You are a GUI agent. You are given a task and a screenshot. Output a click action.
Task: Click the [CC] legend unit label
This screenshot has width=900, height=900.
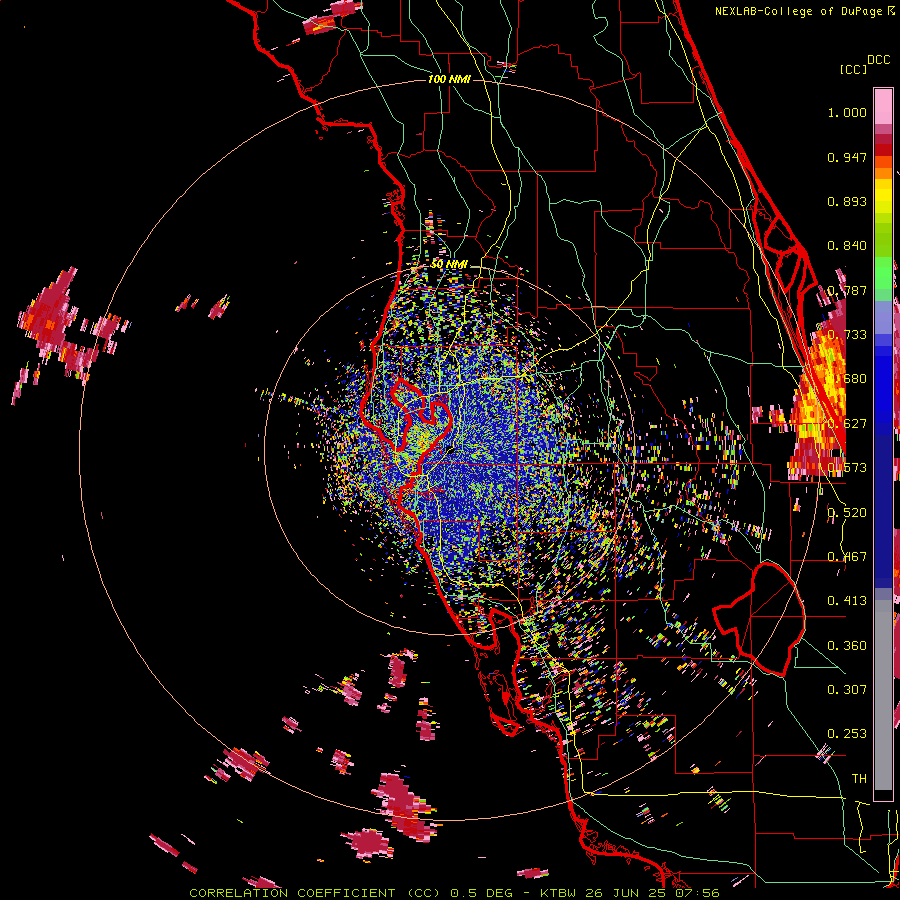(x=853, y=69)
